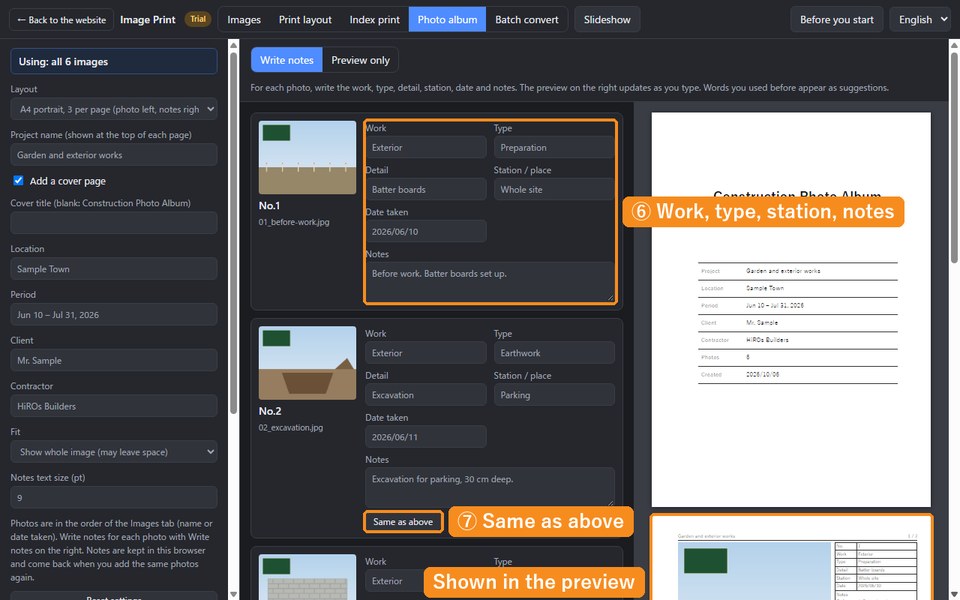Image resolution: width=960 pixels, height=600 pixels.
Task: Expand the English language dropdown
Action: (921, 20)
